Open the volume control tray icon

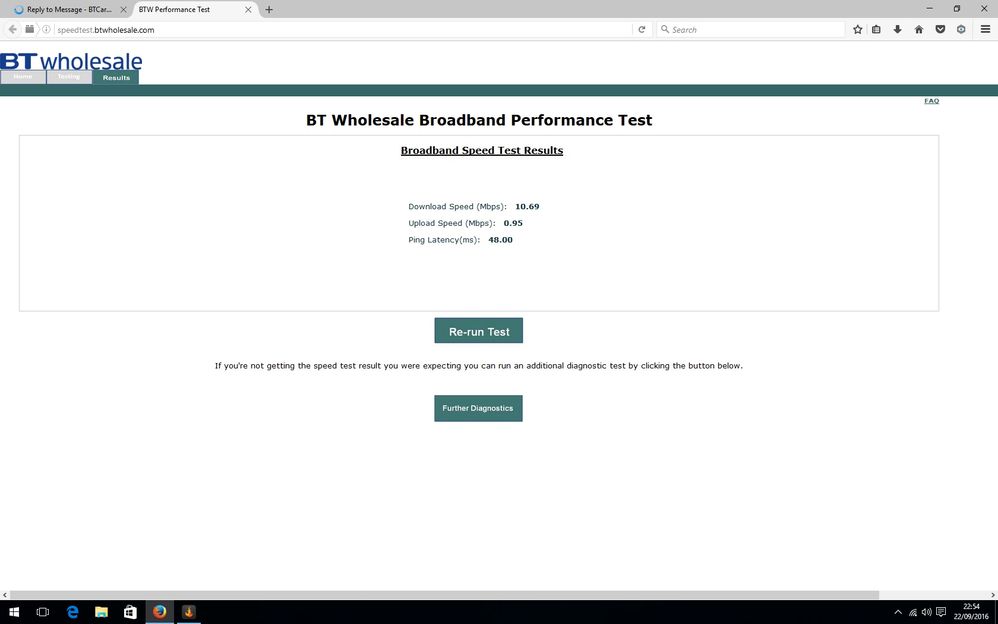[927, 612]
